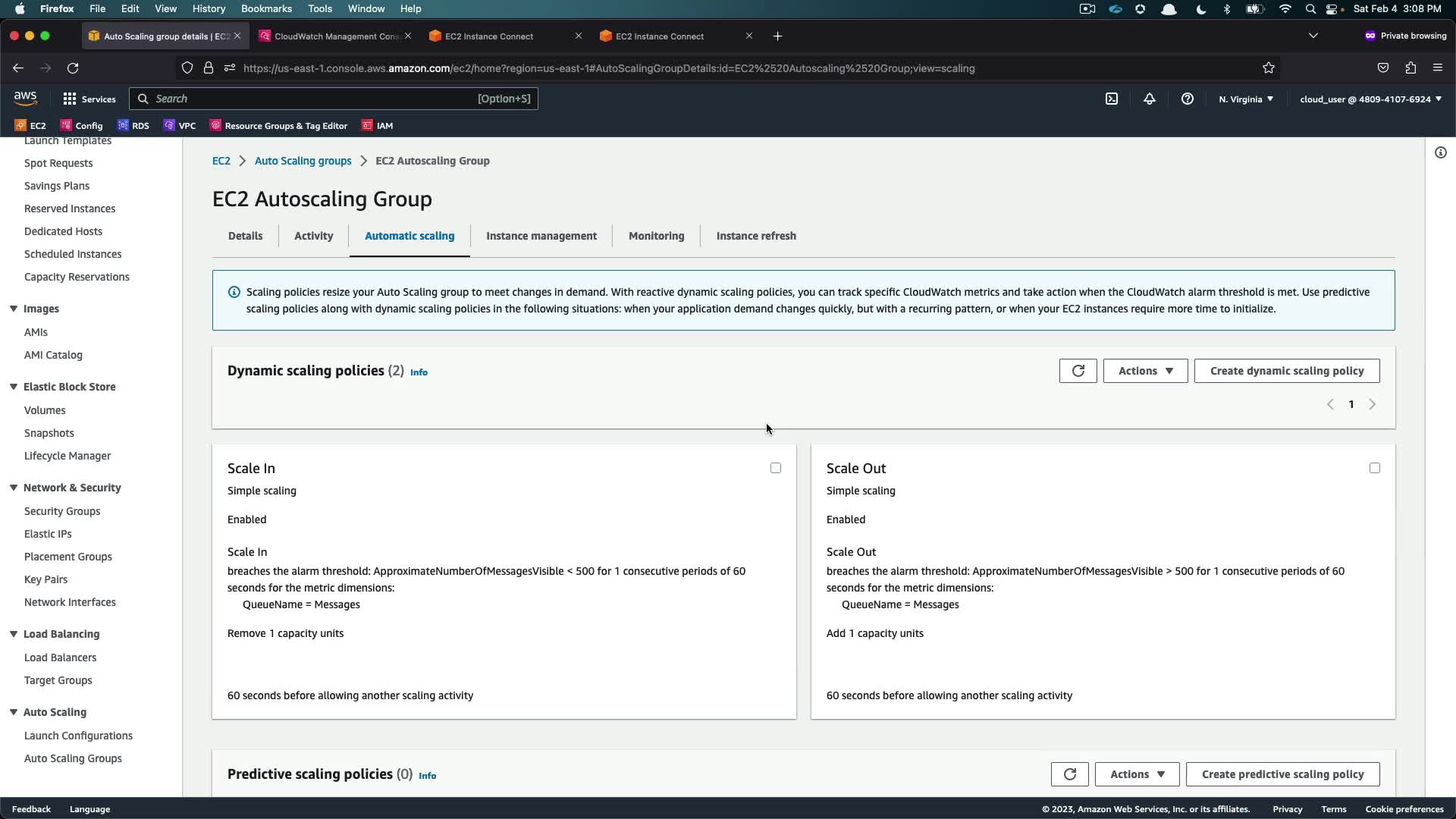
Task: Click Create dynamic scaling policy button
Action: click(x=1286, y=371)
